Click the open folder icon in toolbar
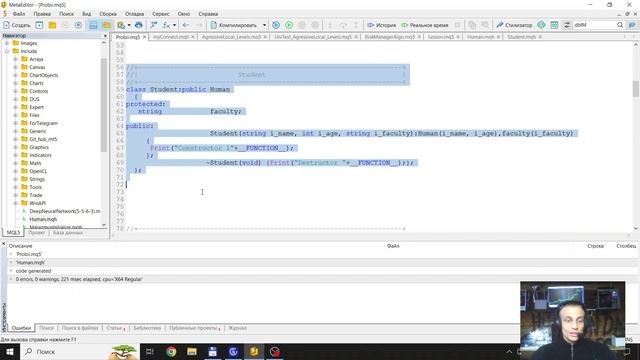Image resolution: width=640 pixels, height=360 pixels. coord(52,25)
